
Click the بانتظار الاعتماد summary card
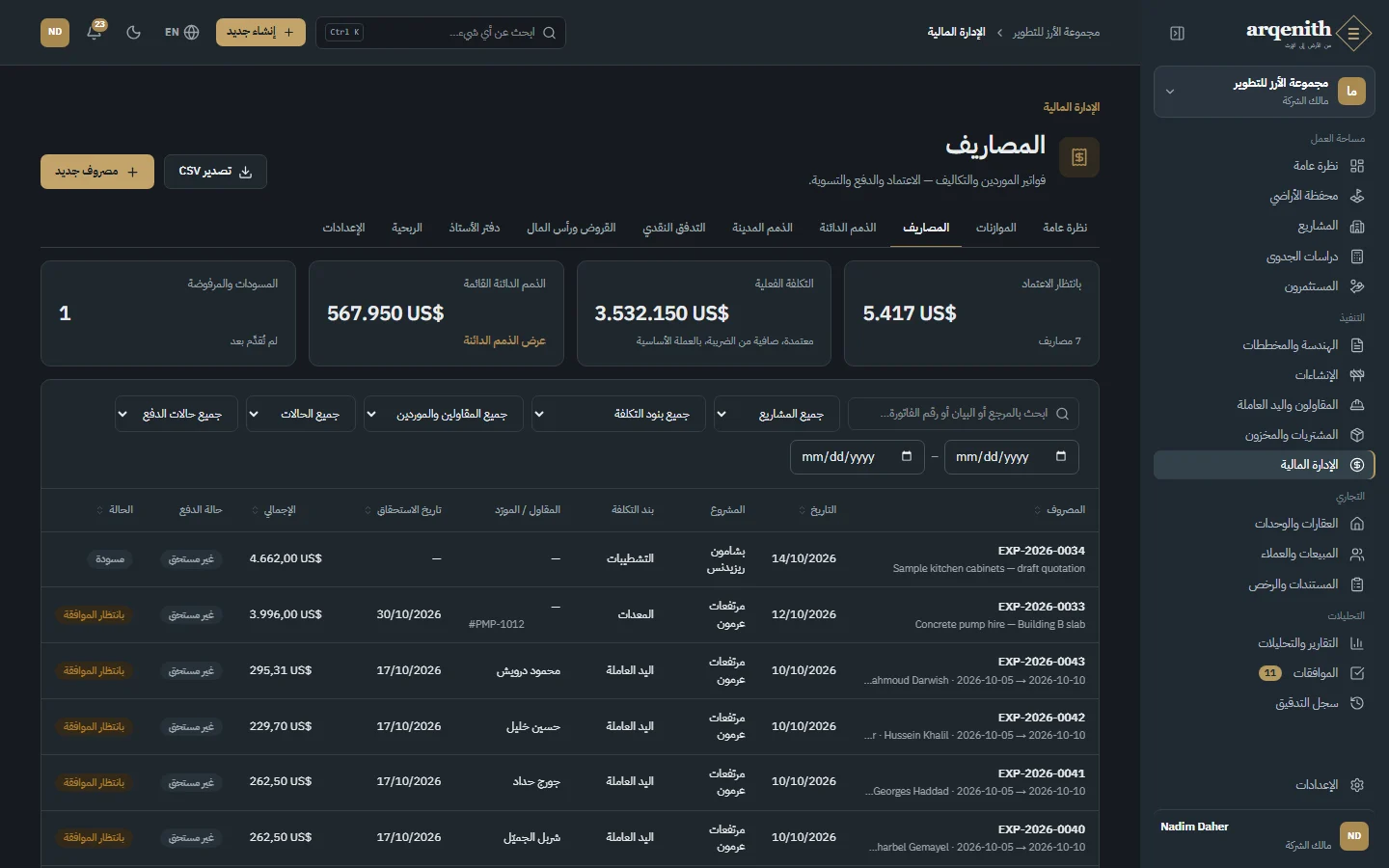(971, 313)
